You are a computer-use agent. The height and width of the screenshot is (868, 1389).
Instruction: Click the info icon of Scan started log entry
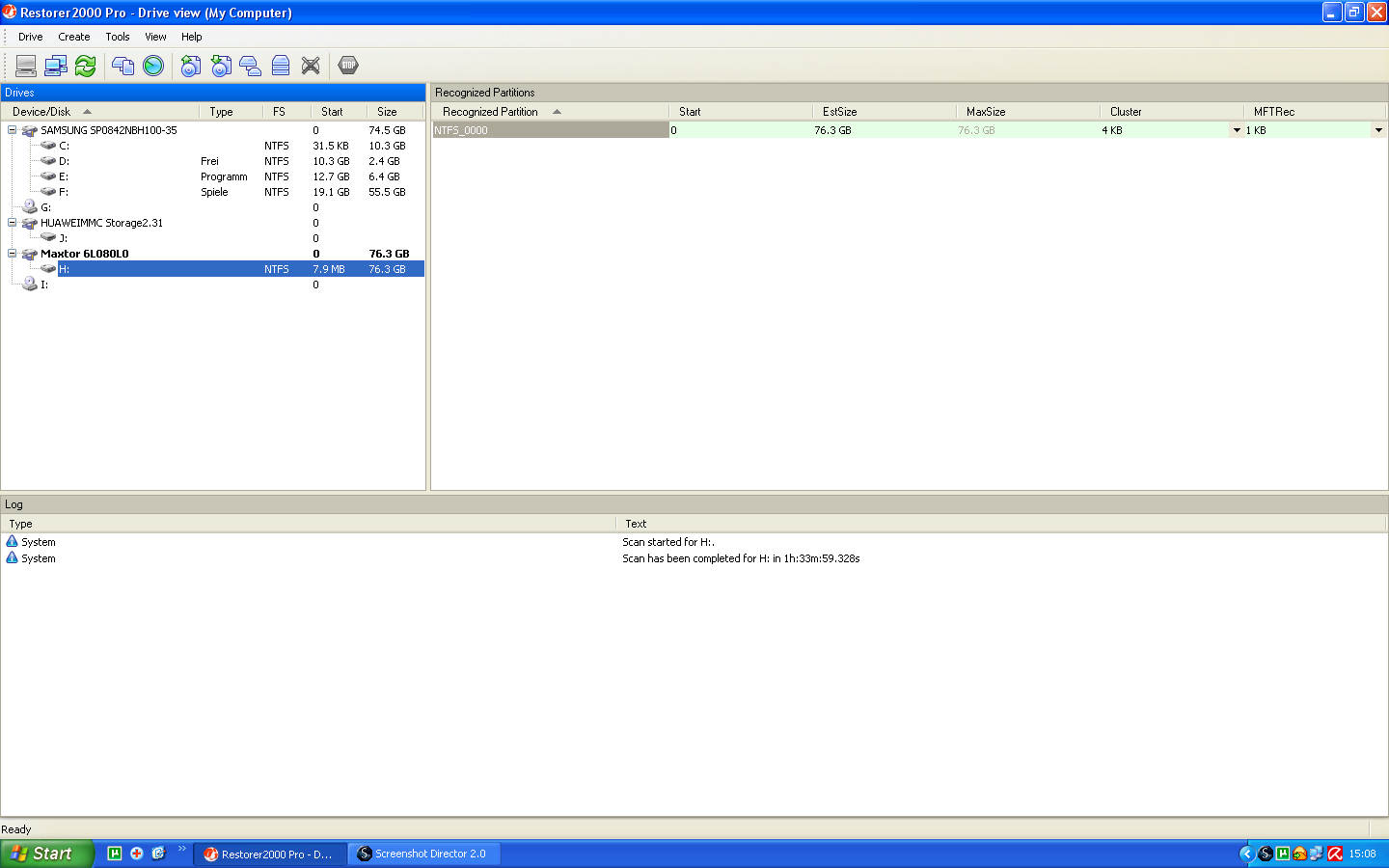[12, 542]
